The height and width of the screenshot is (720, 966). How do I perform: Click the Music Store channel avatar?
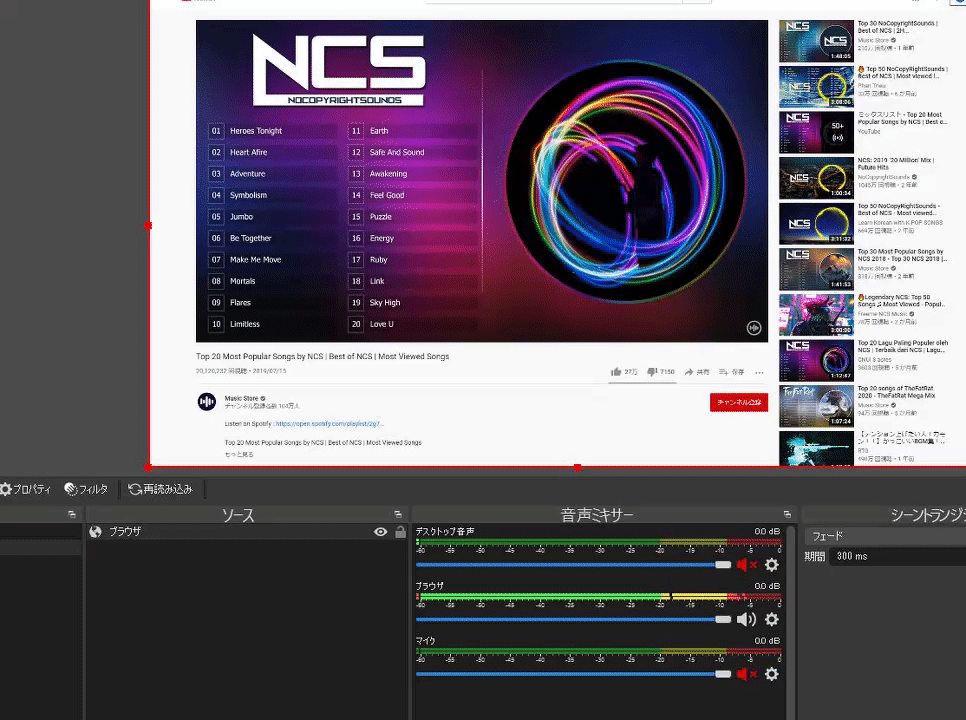coord(207,402)
